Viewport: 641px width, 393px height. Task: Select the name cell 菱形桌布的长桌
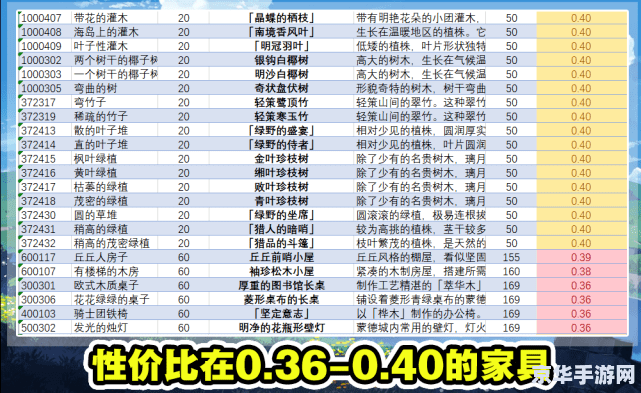pyautogui.click(x=281, y=300)
